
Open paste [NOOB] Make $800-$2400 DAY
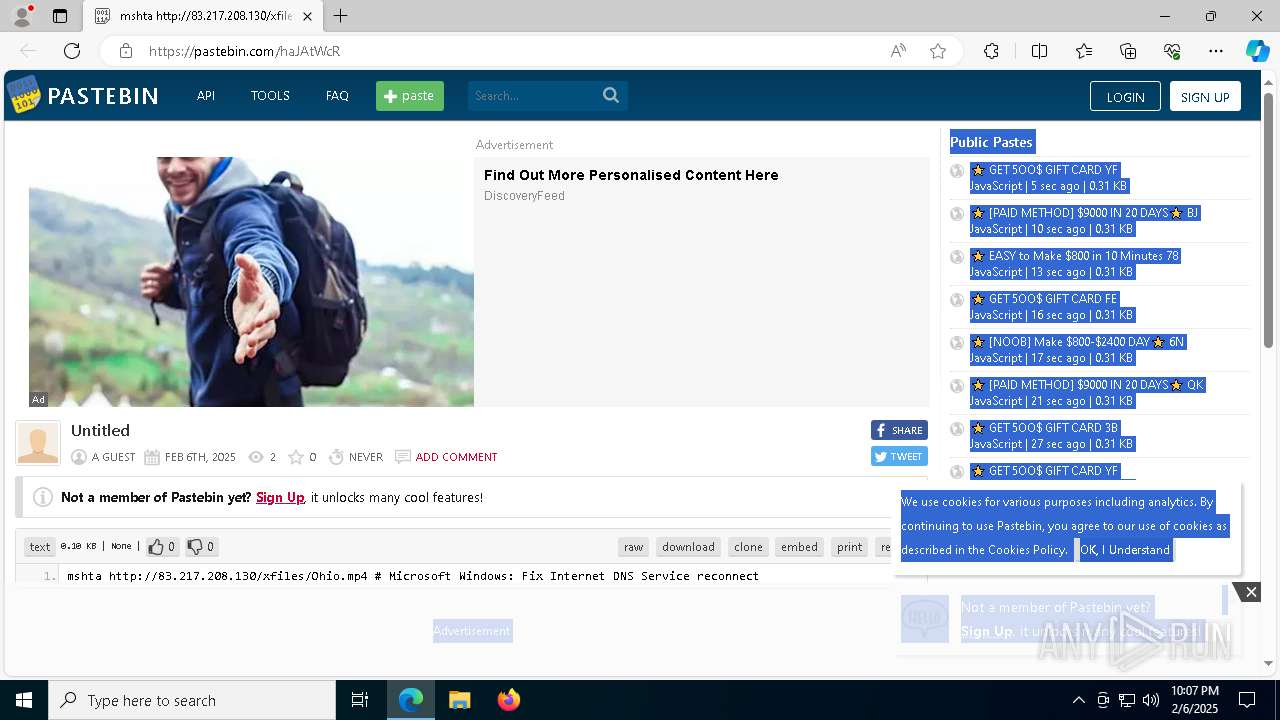point(1086,342)
